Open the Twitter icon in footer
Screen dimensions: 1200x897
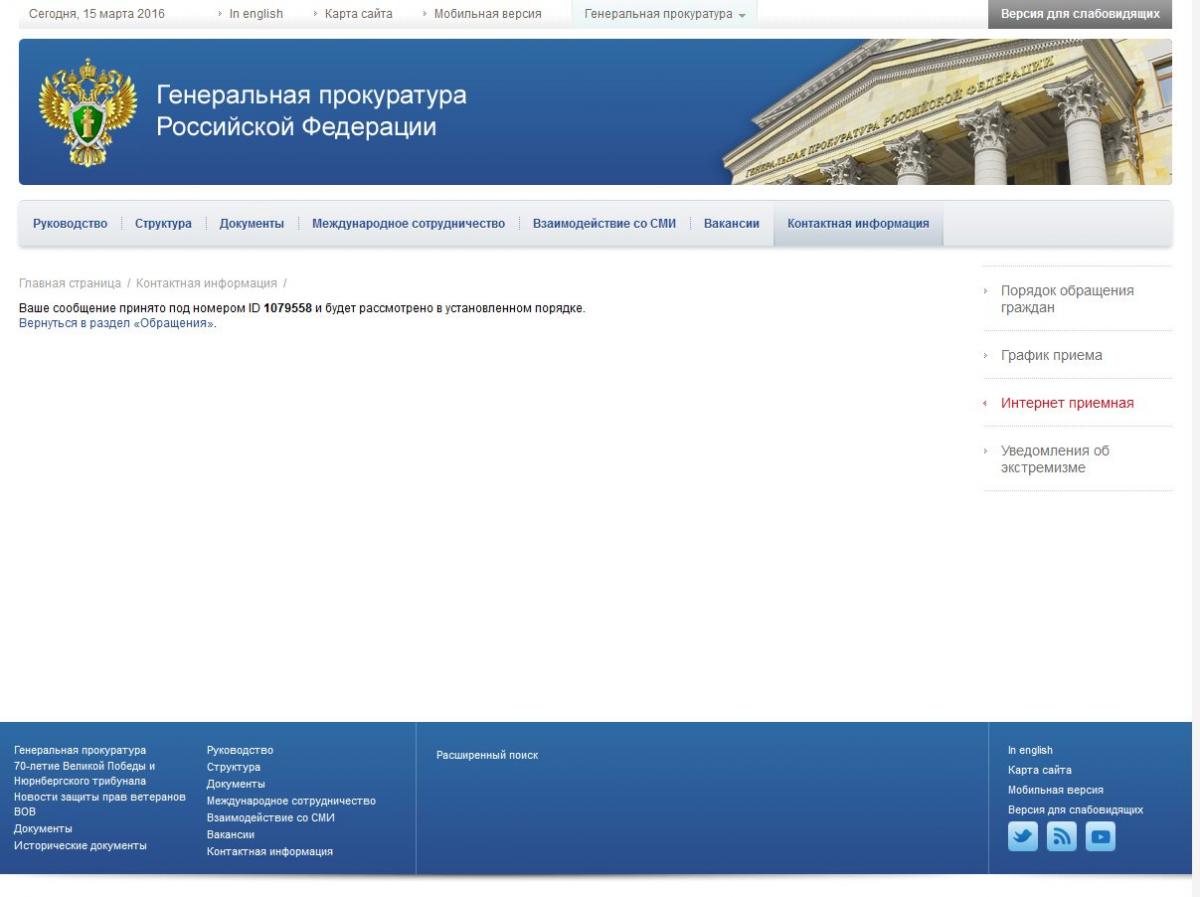pos(1023,836)
